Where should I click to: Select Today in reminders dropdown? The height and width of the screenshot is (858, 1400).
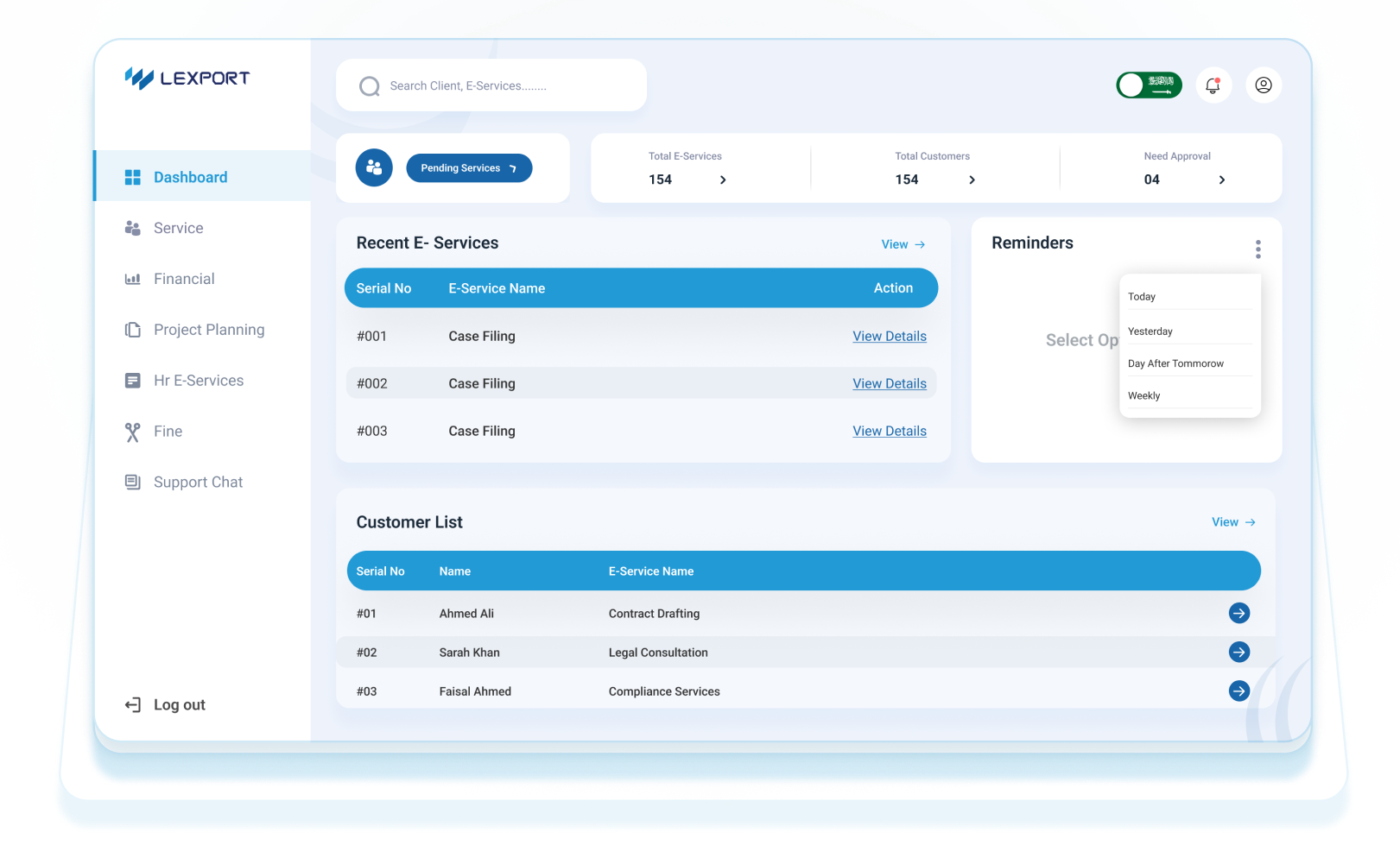click(x=1142, y=297)
